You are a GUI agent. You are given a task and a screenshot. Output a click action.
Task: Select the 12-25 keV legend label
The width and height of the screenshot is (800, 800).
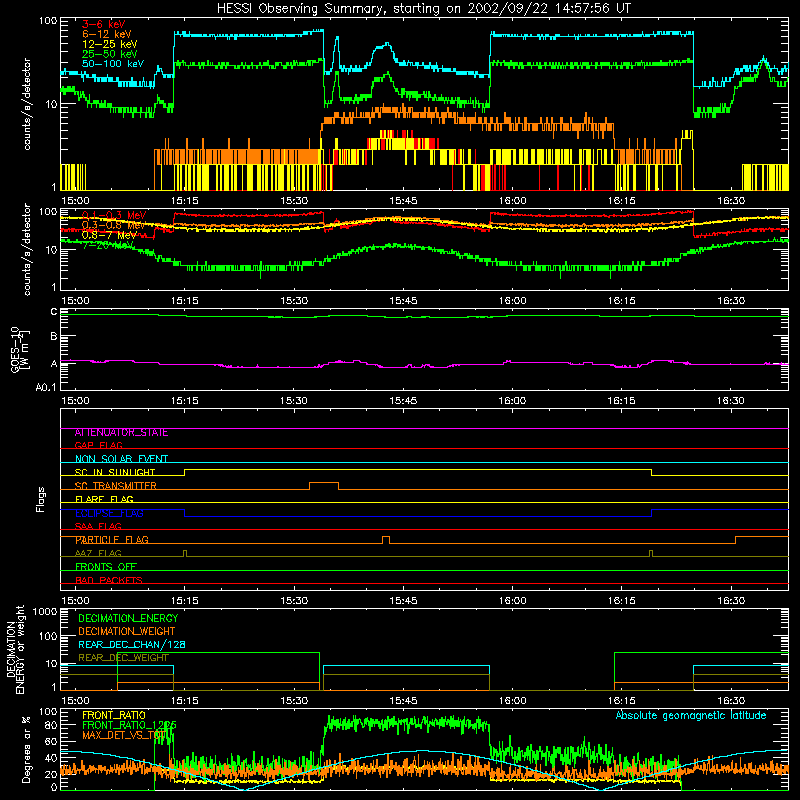click(110, 44)
